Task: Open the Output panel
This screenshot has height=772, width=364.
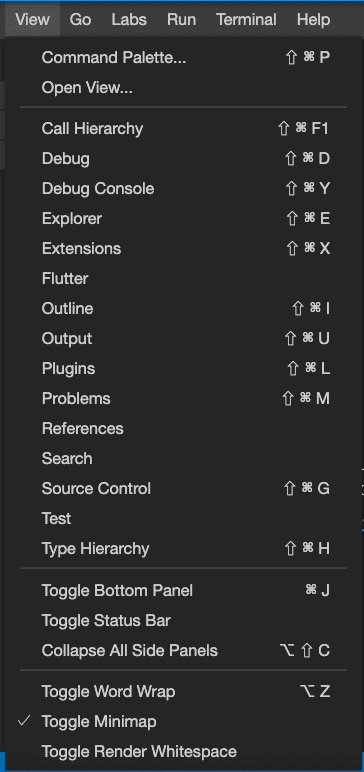Action: coord(183,339)
